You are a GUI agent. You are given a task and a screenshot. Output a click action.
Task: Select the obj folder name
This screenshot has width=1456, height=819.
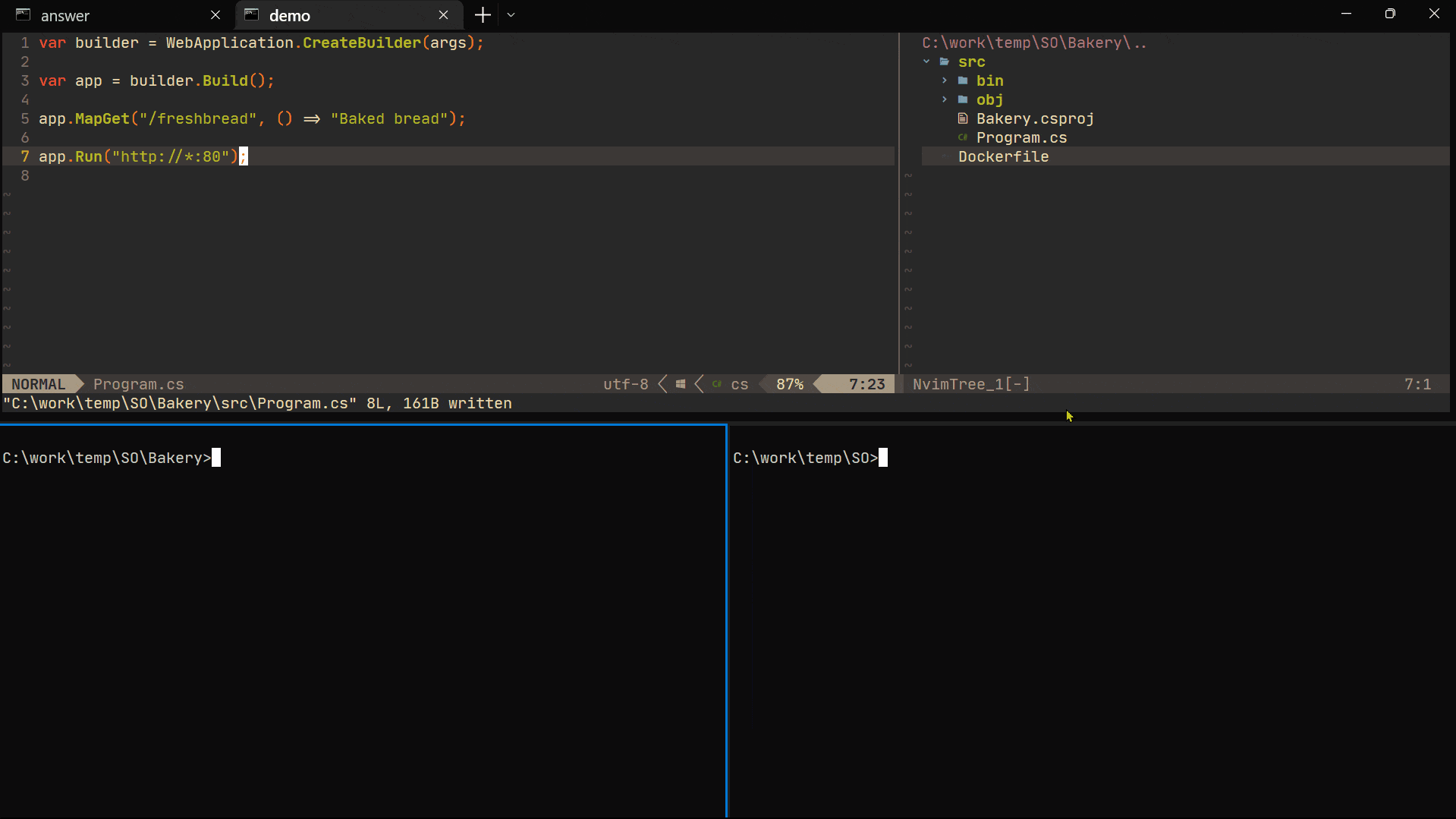pos(989,99)
